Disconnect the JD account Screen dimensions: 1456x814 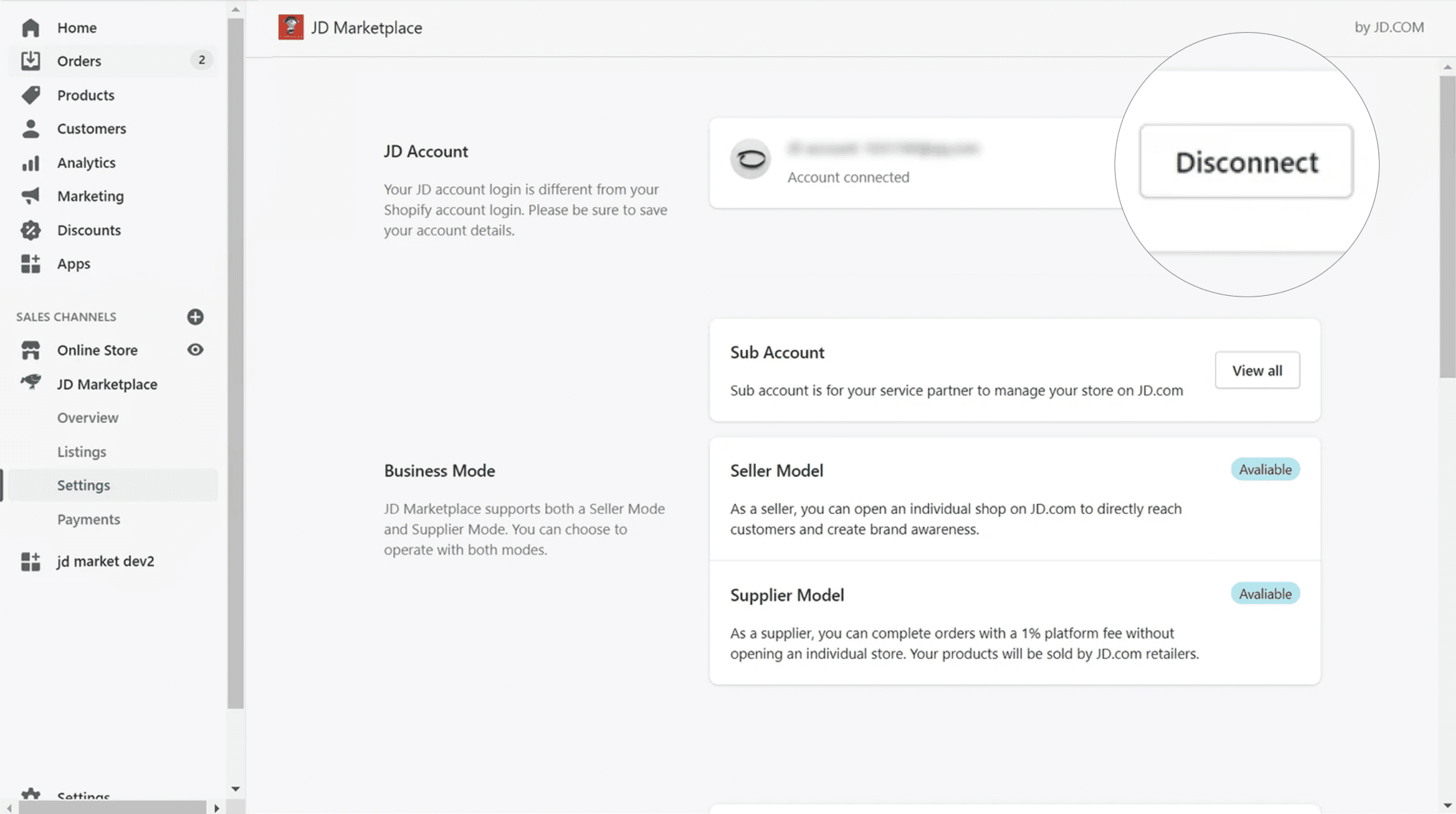pyautogui.click(x=1246, y=161)
